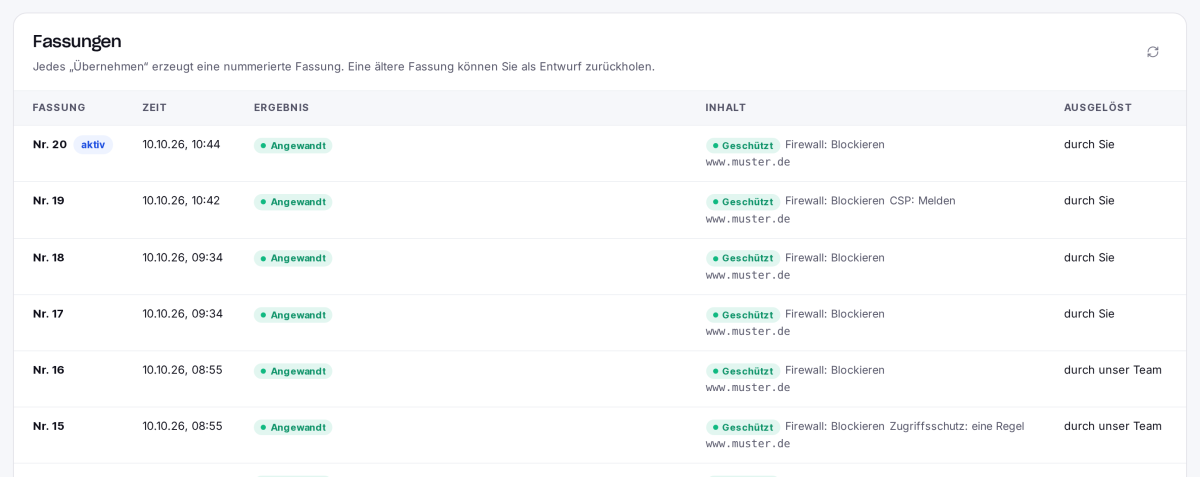Click 'Firewall: Blockieren' in Nr. 17
Image resolution: width=1200 pixels, height=477 pixels.
[x=835, y=313]
